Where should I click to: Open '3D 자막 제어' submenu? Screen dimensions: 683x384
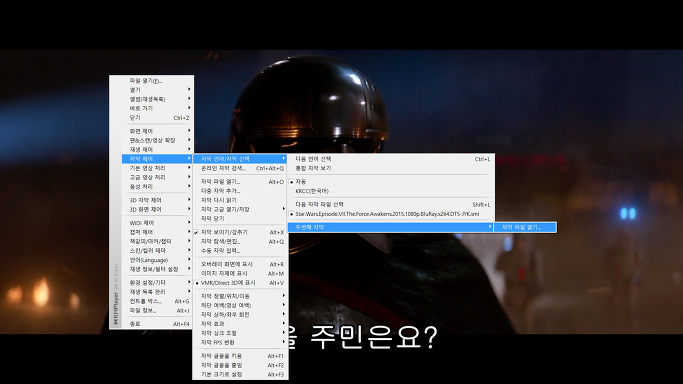pos(157,200)
